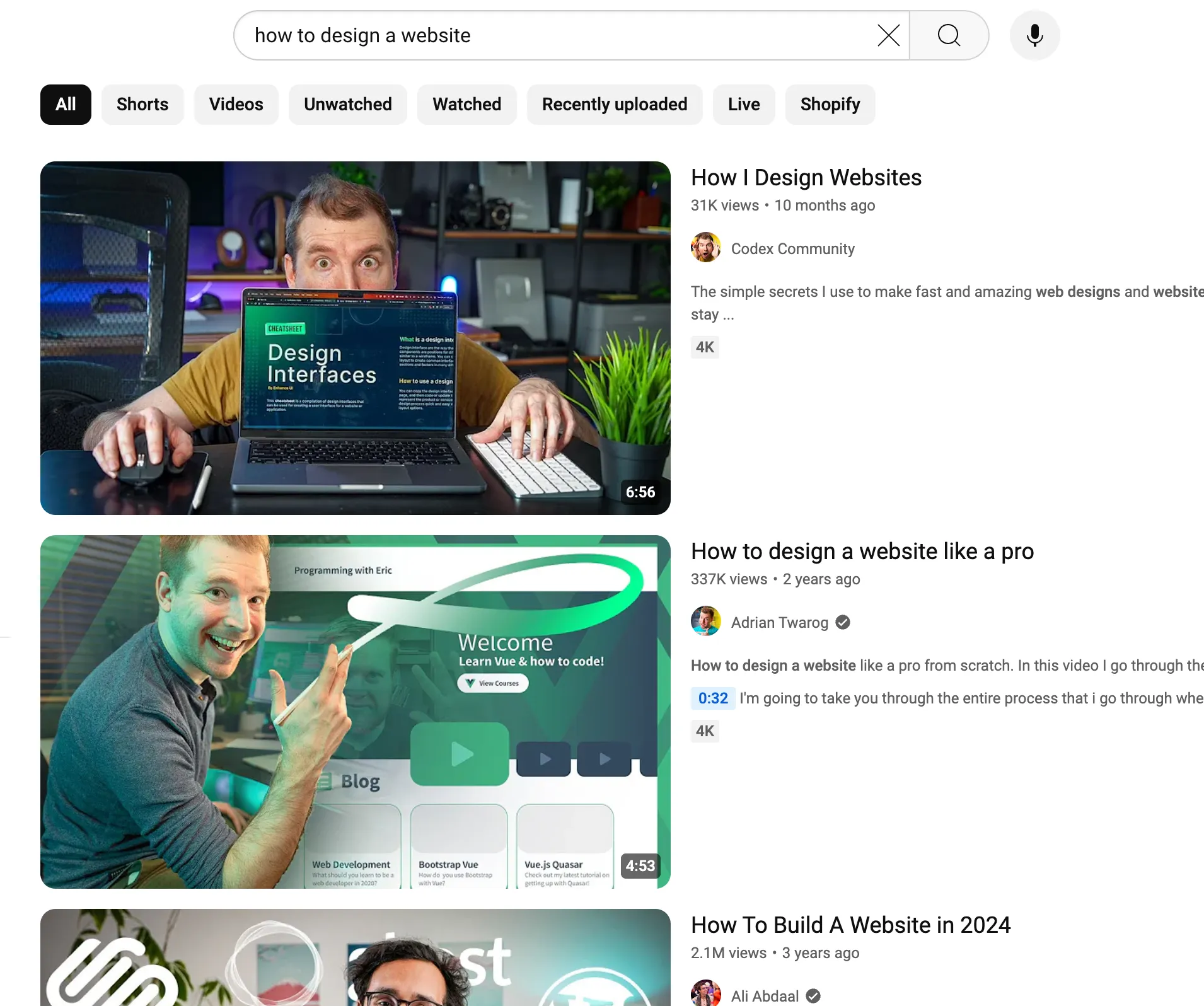The image size is (1204, 1006).
Task: Open the How to design a website like a pro title
Action: point(862,552)
